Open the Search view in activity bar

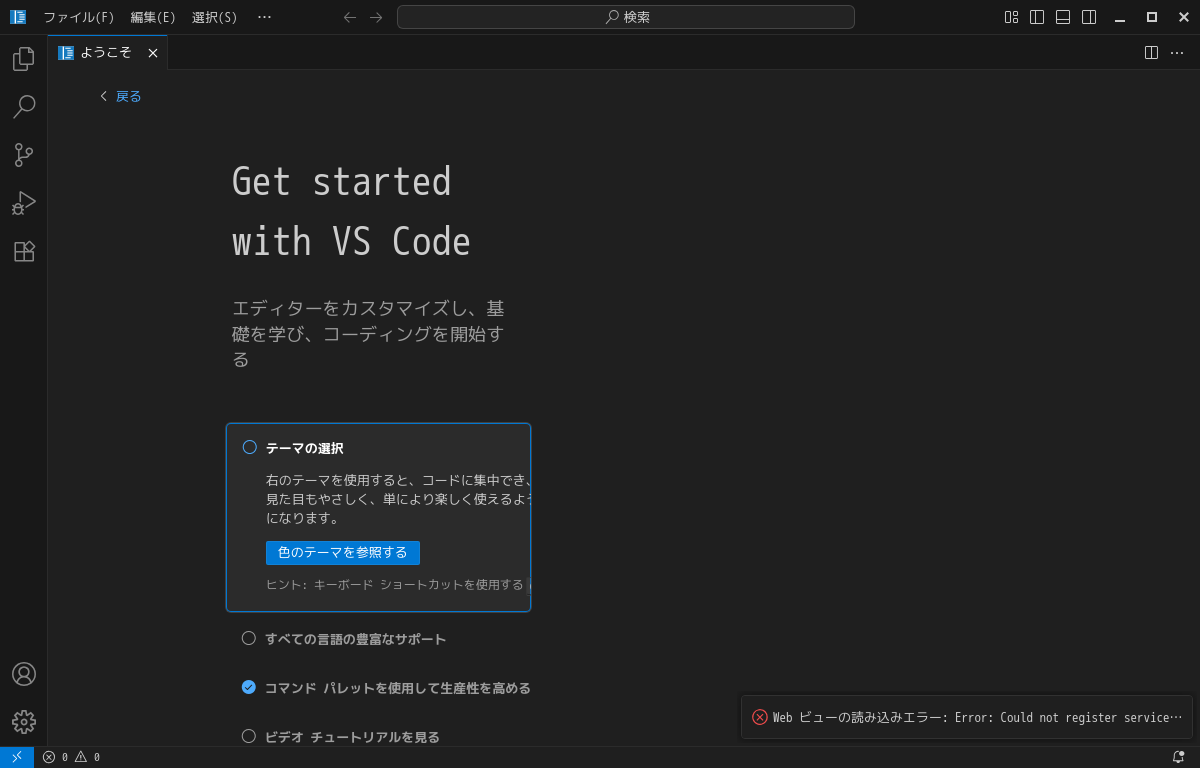coord(23,107)
